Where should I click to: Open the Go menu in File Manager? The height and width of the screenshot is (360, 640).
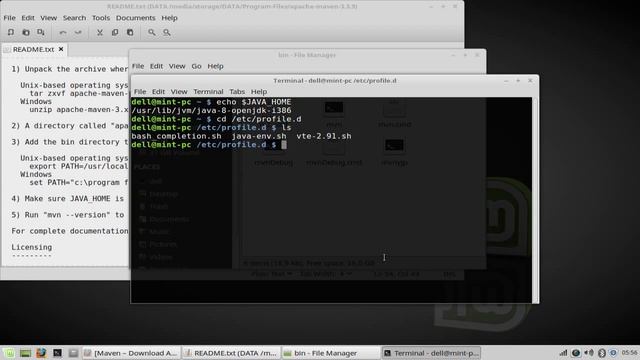tap(196, 66)
